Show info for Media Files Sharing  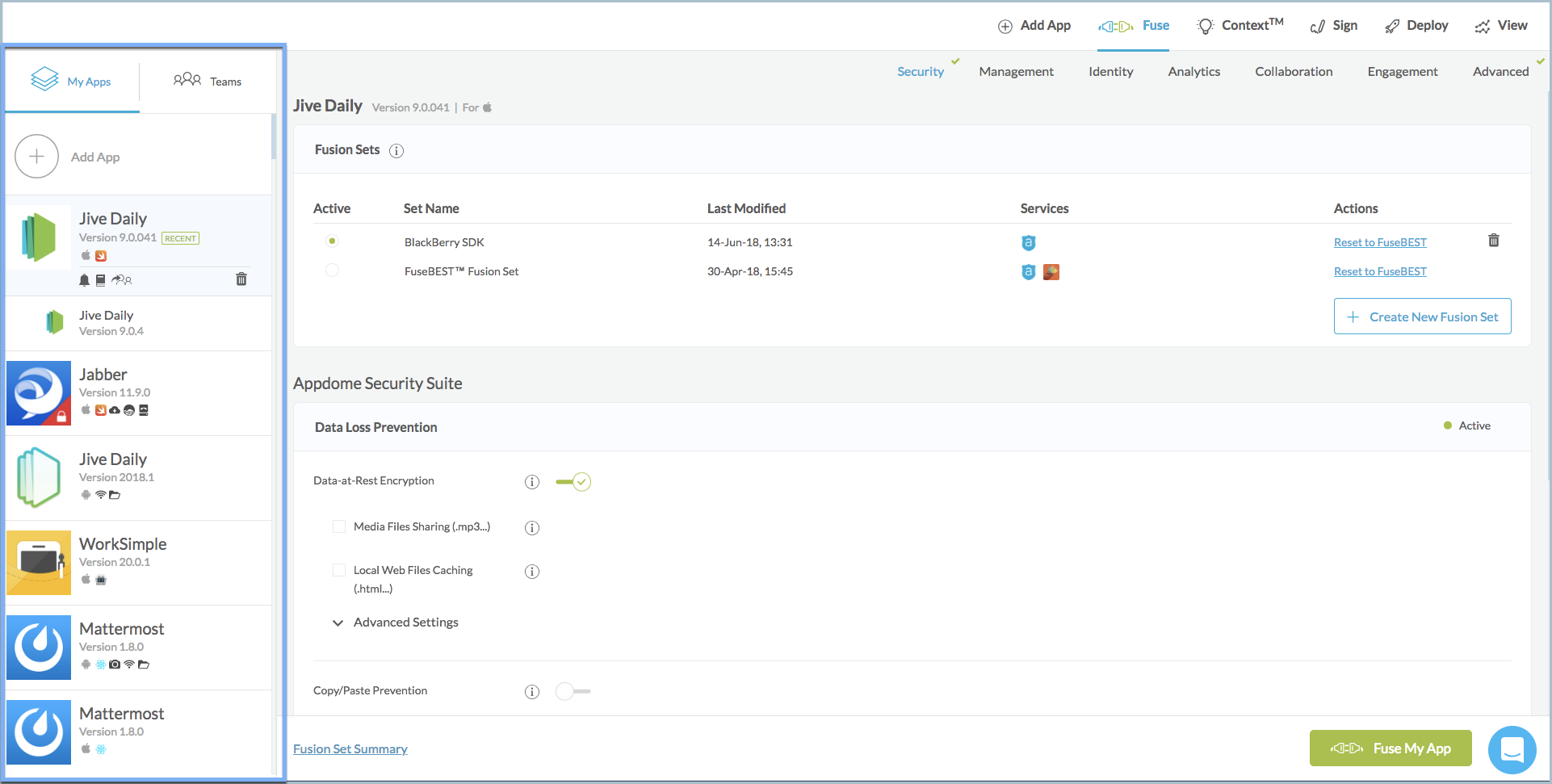[532, 528]
